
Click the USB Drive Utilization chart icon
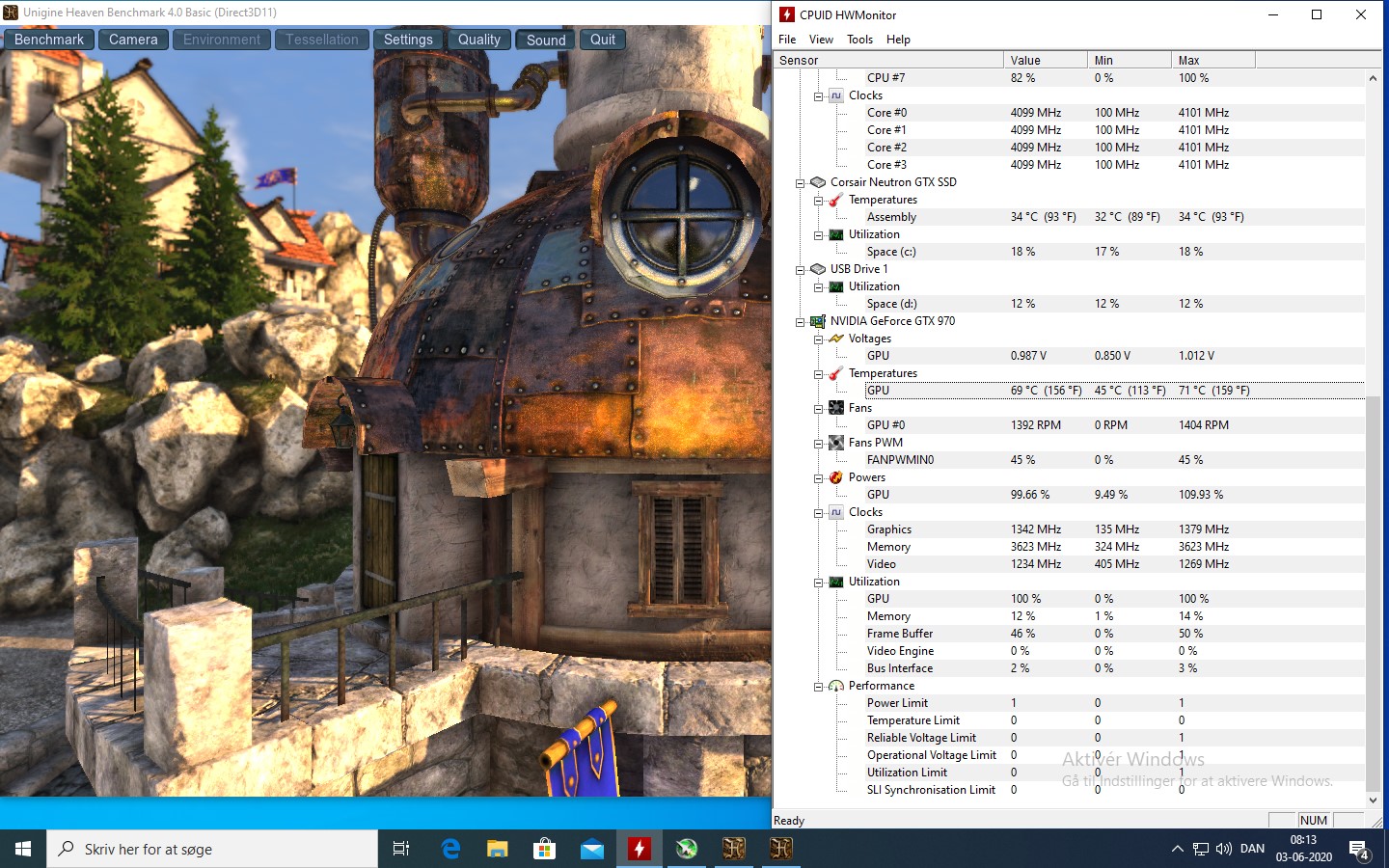click(836, 286)
